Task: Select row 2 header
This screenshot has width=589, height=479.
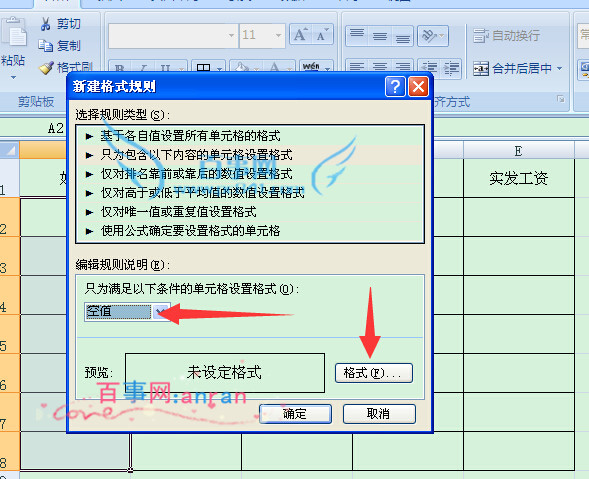Action: [9, 217]
